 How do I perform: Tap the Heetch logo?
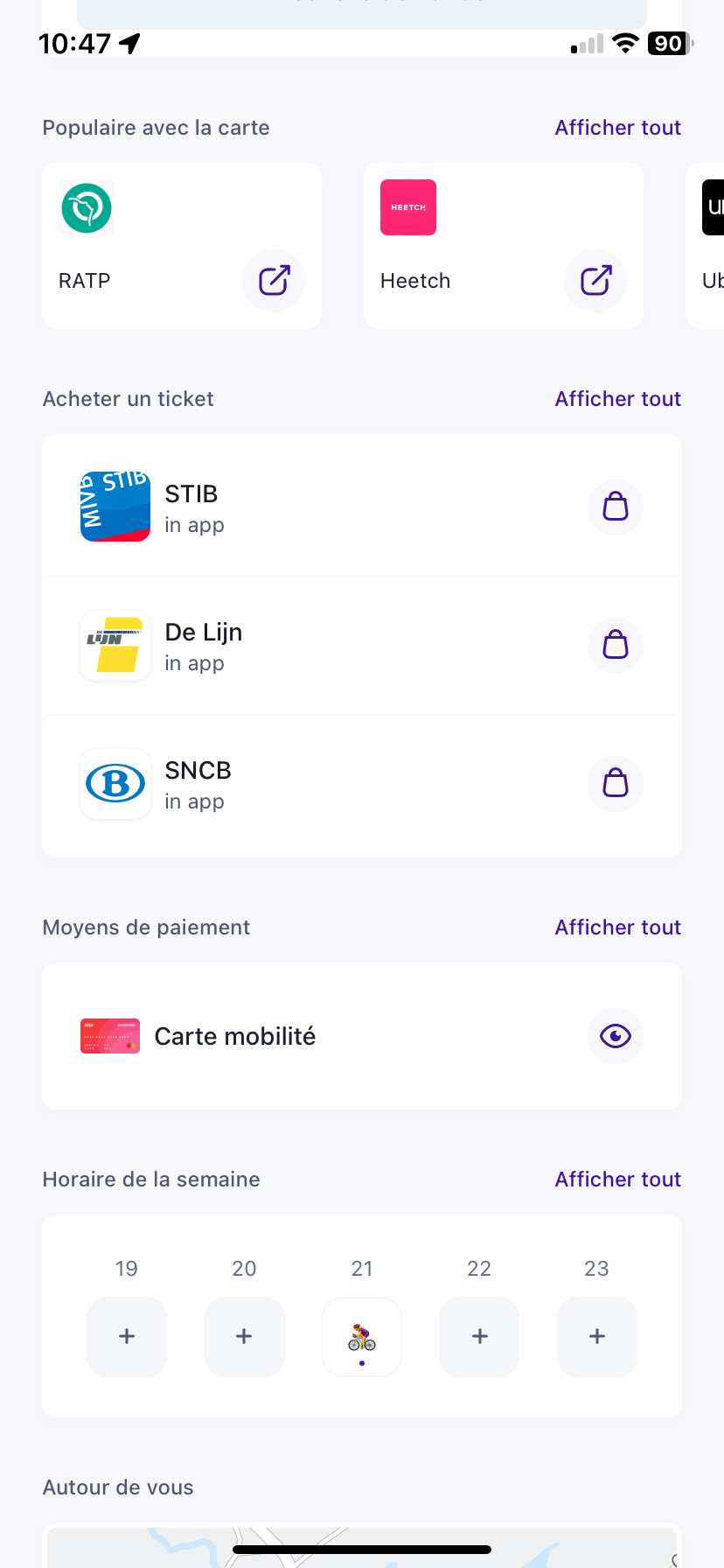point(408,208)
